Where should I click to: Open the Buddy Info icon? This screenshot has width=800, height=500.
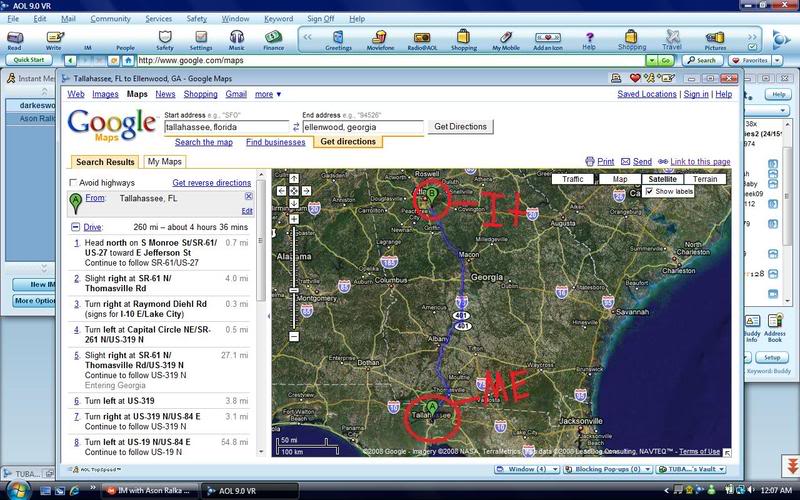752,328
